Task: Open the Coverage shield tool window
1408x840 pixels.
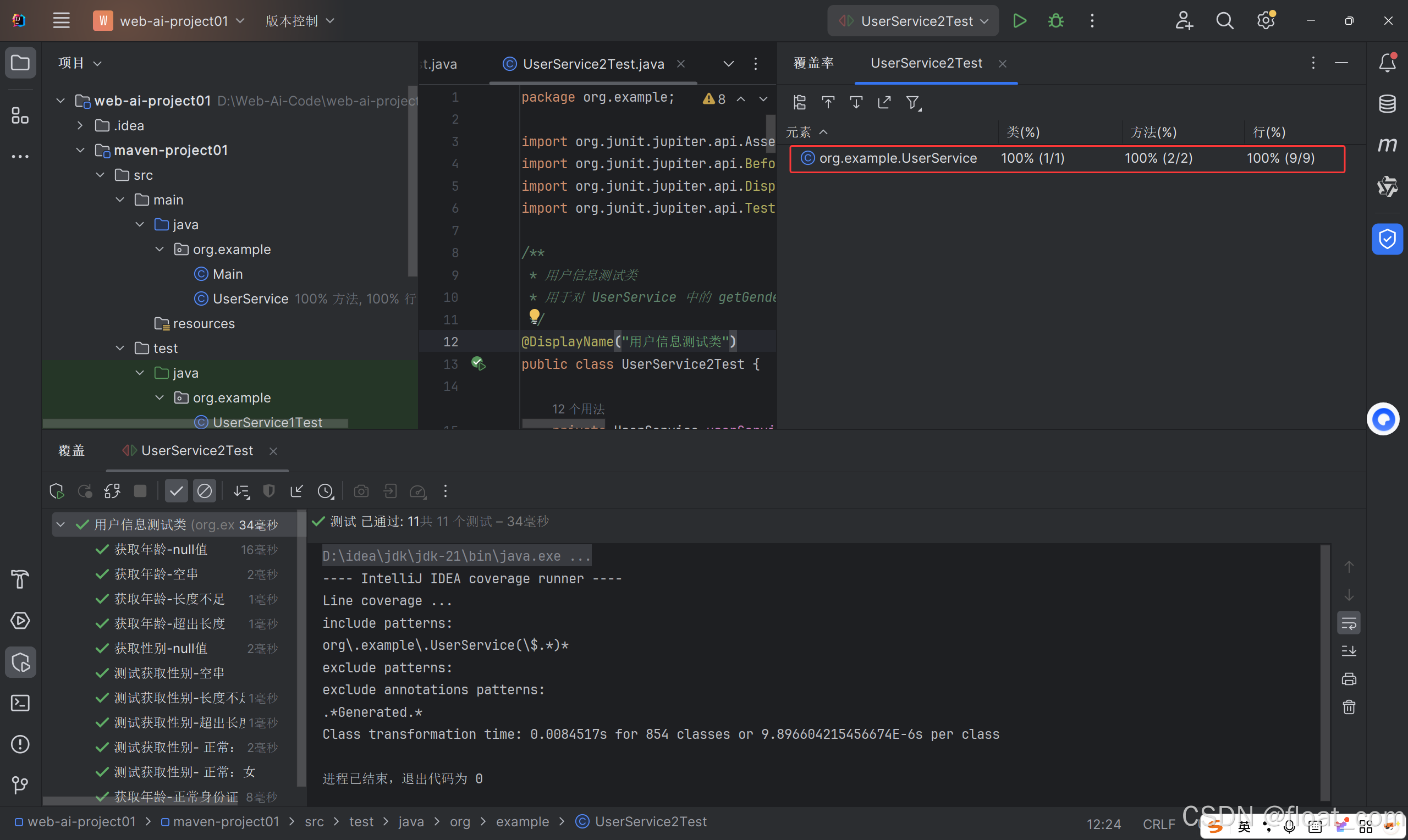Action: pos(1387,240)
